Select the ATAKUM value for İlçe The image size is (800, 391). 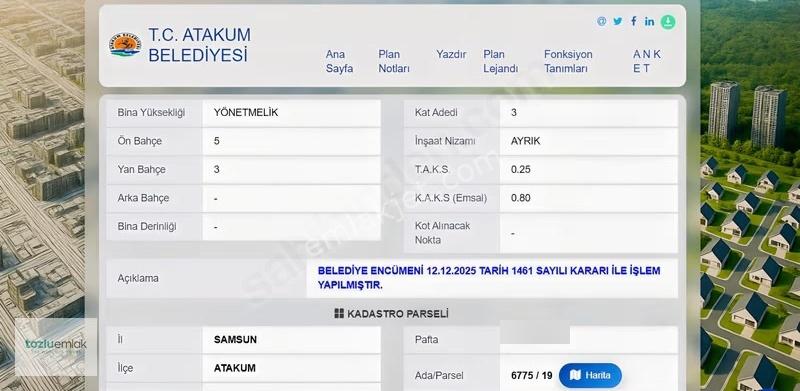[x=291, y=368]
